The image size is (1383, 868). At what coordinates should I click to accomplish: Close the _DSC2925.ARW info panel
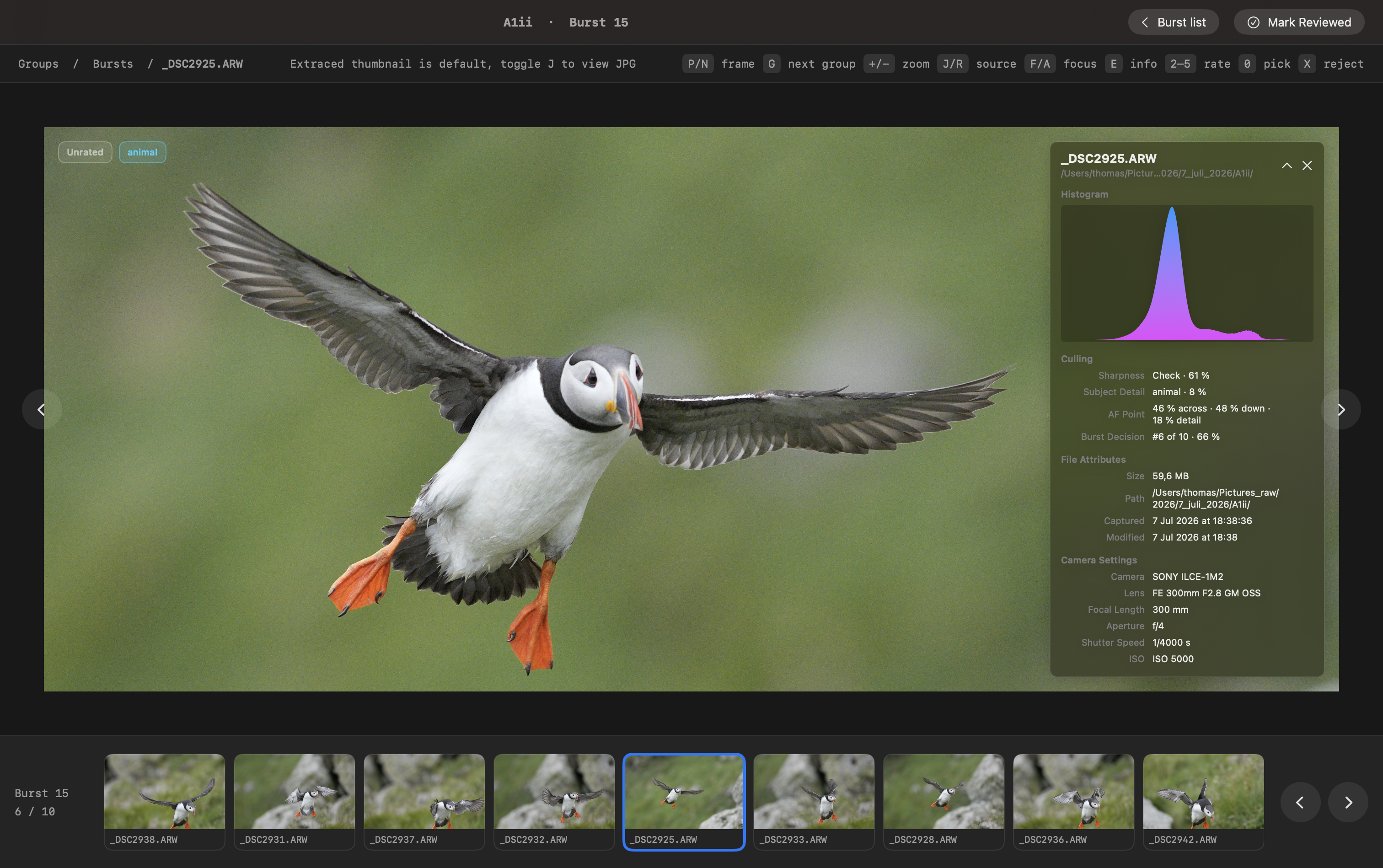1307,166
